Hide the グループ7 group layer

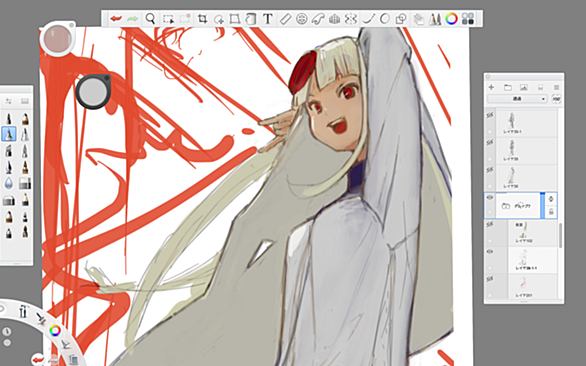click(490, 197)
